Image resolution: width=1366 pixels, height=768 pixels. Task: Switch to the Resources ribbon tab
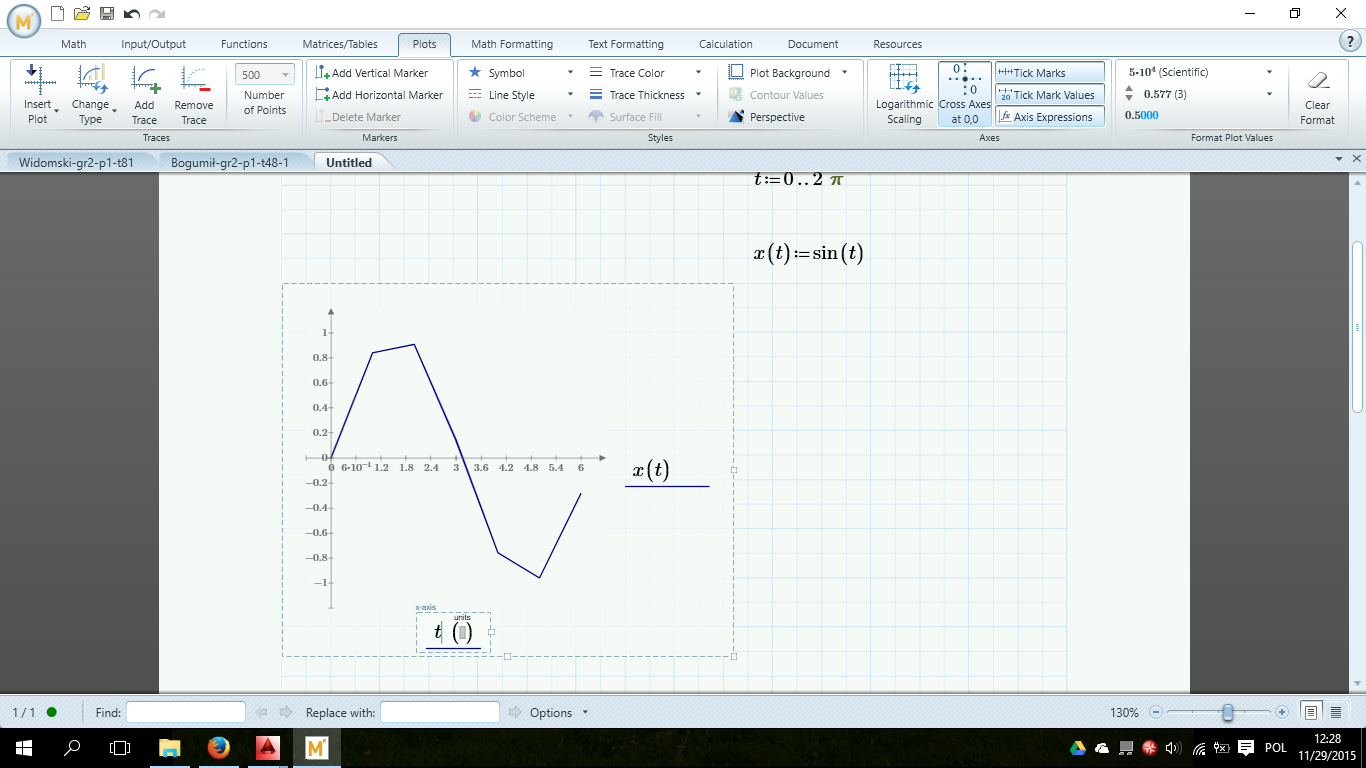898,44
